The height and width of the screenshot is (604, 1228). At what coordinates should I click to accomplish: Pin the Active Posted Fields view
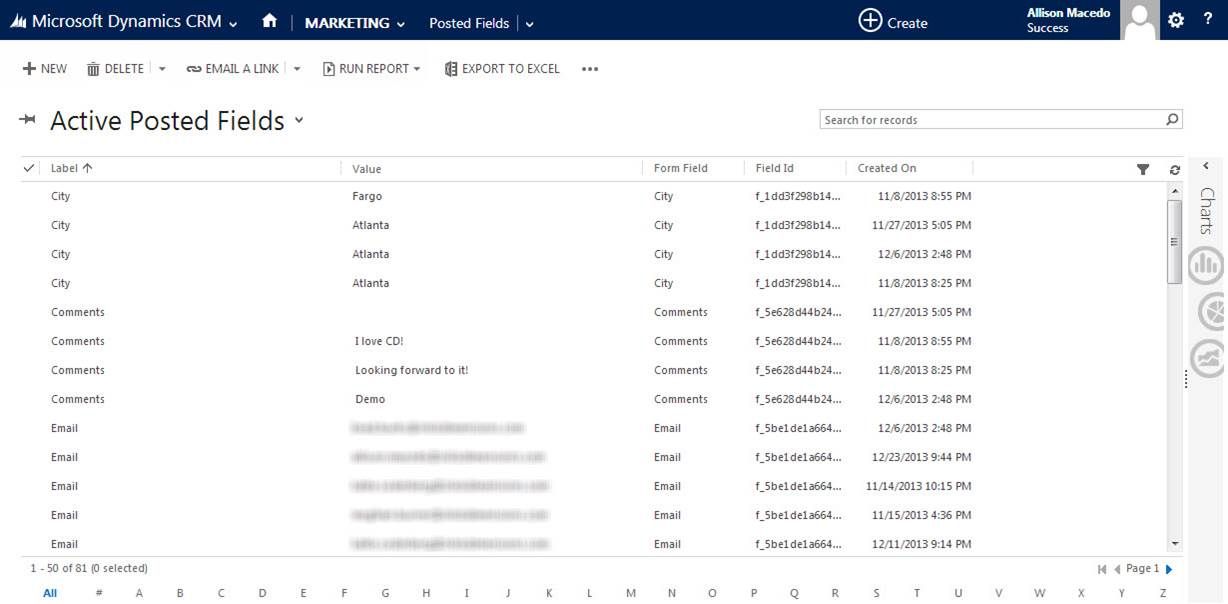28,121
